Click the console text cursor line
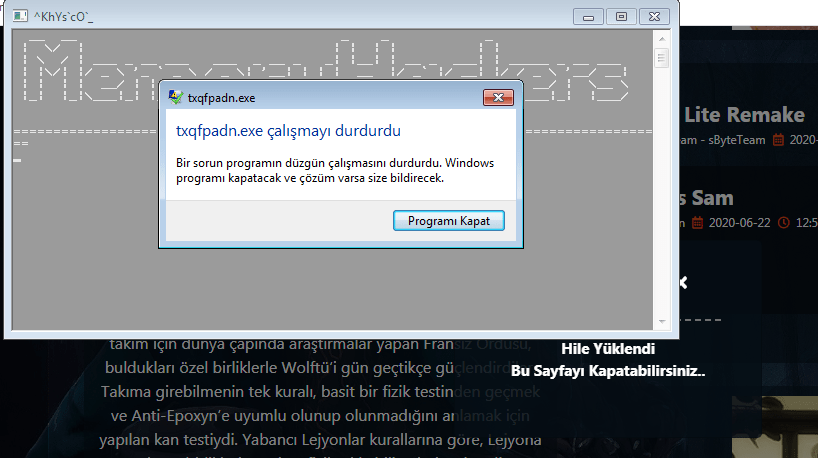 pyautogui.click(x=17, y=160)
